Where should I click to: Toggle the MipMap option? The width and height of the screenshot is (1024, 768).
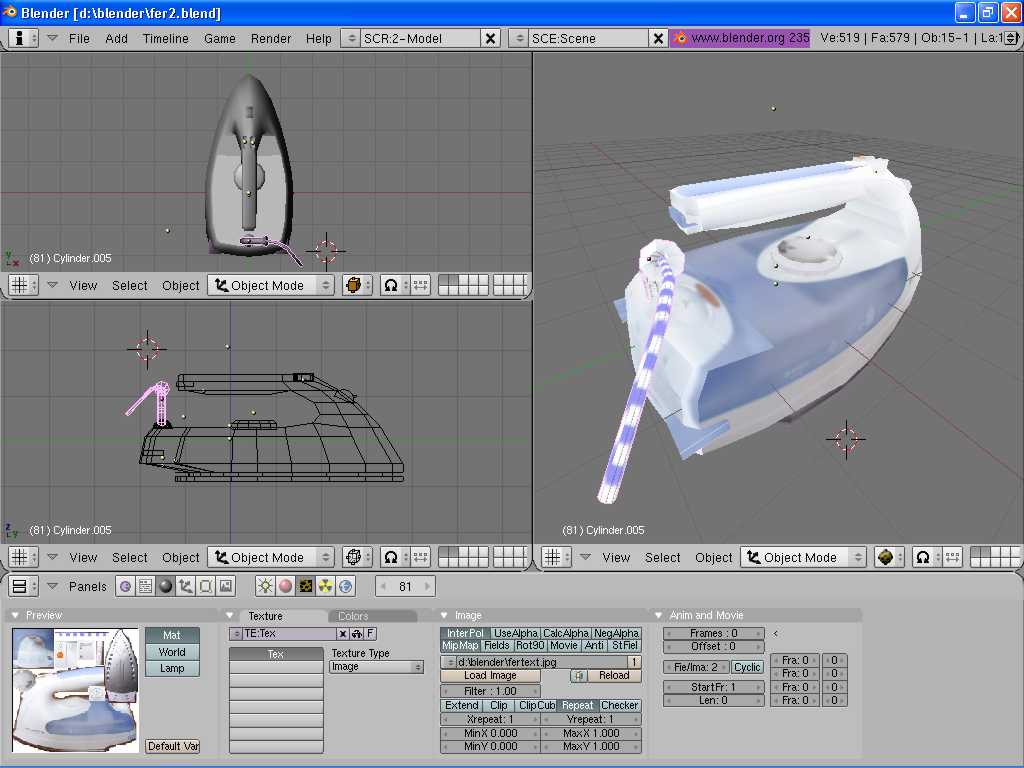[460, 646]
